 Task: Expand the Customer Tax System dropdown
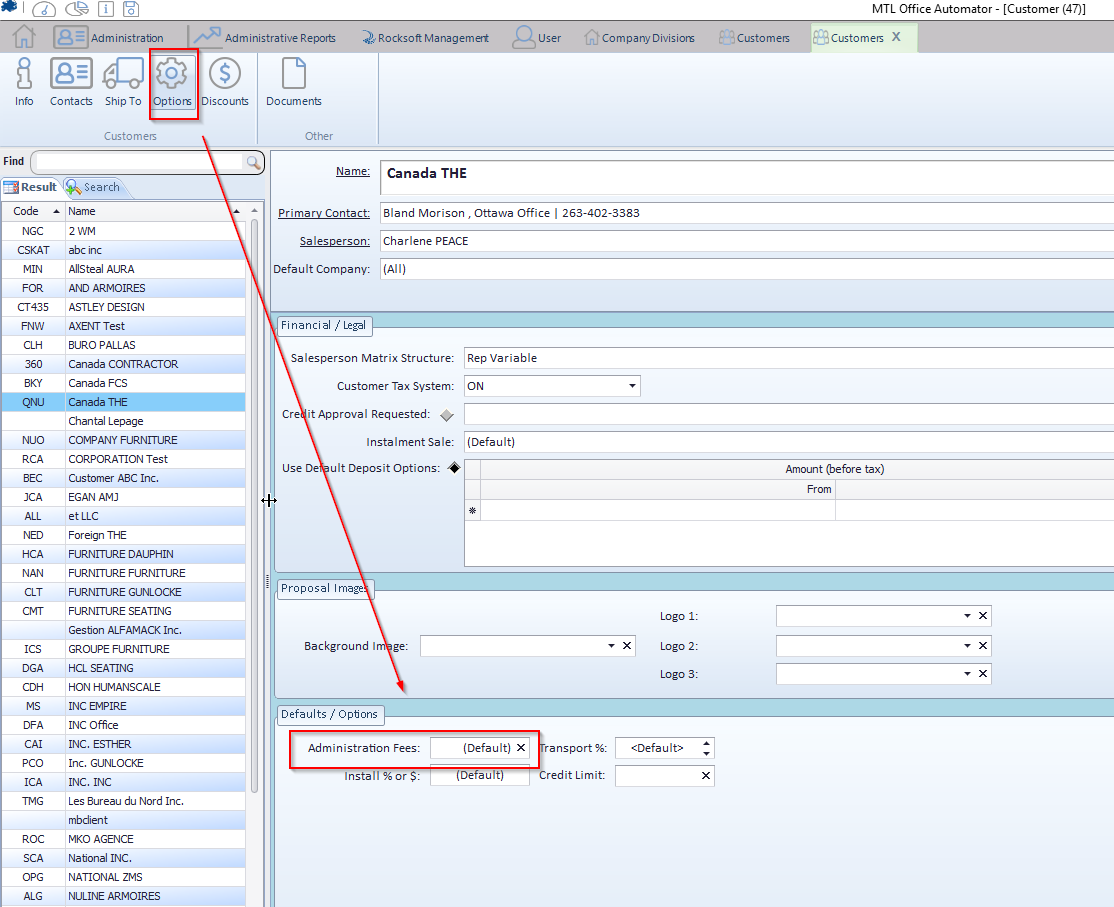(632, 386)
